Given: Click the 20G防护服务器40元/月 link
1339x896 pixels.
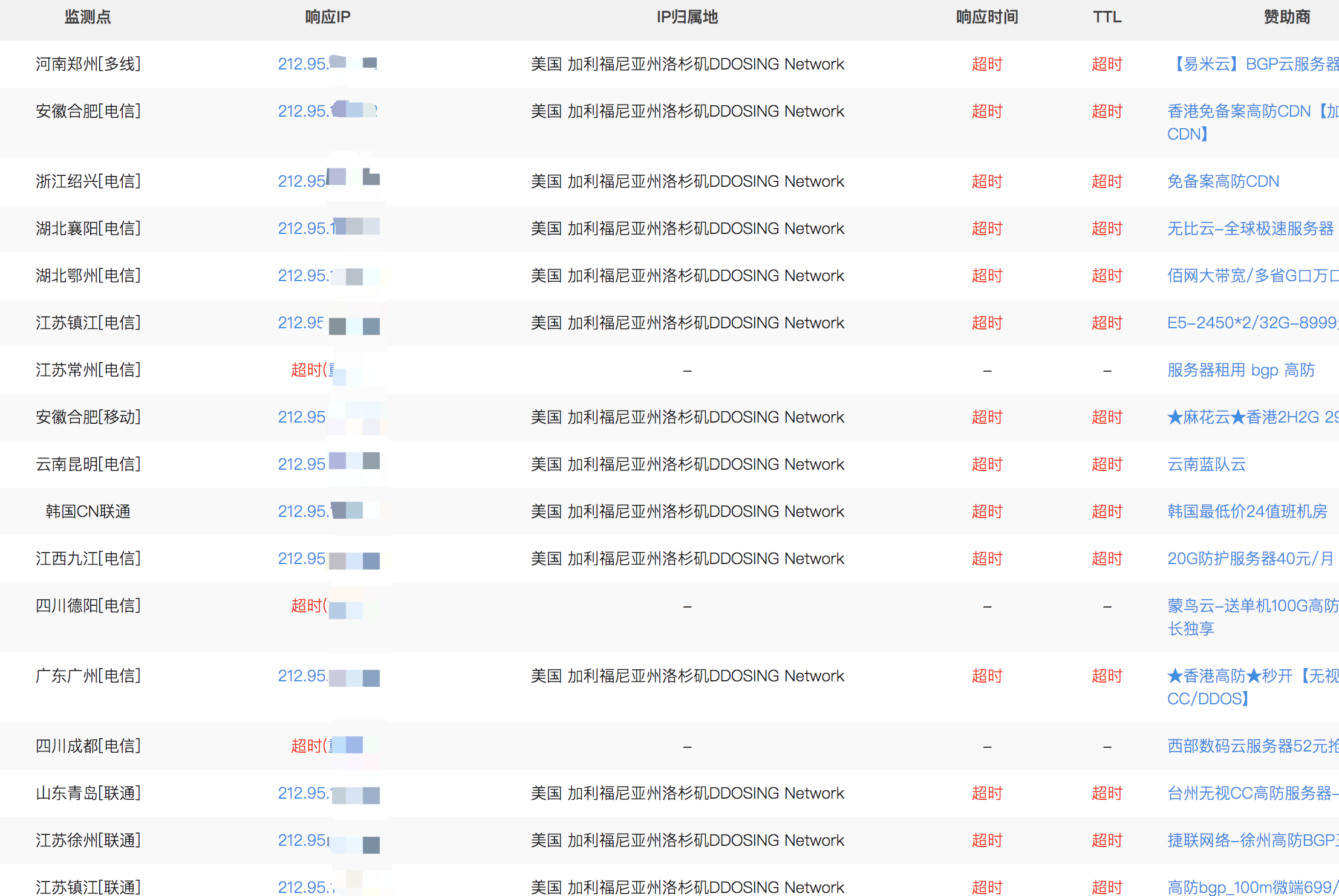Looking at the screenshot, I should 1249,559.
